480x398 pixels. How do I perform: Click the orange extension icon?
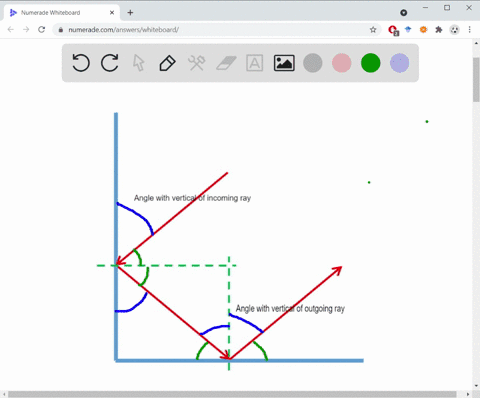pyautogui.click(x=423, y=30)
